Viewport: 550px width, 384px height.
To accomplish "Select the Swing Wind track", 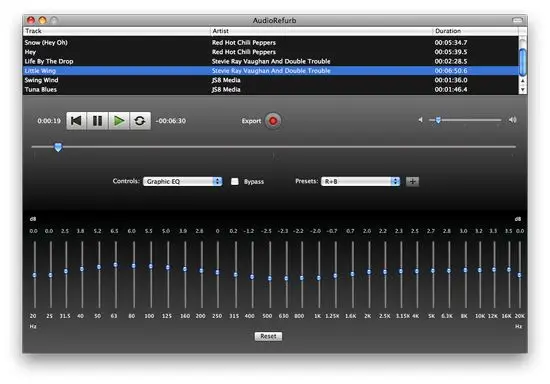I will pyautogui.click(x=270, y=80).
